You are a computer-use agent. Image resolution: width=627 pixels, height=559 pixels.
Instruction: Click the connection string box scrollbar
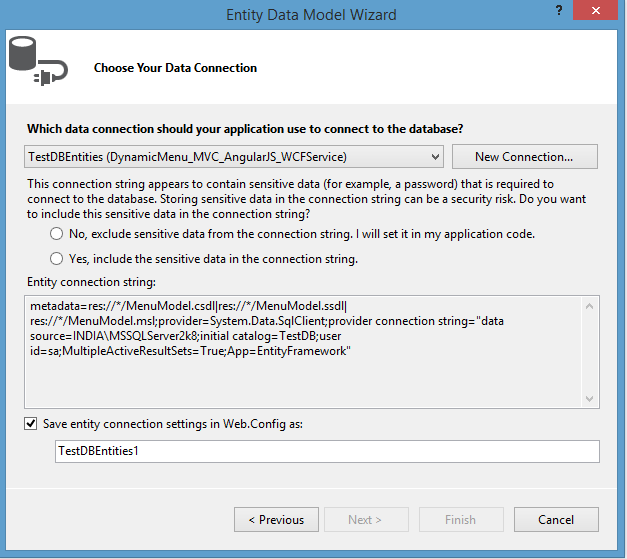(x=592, y=350)
